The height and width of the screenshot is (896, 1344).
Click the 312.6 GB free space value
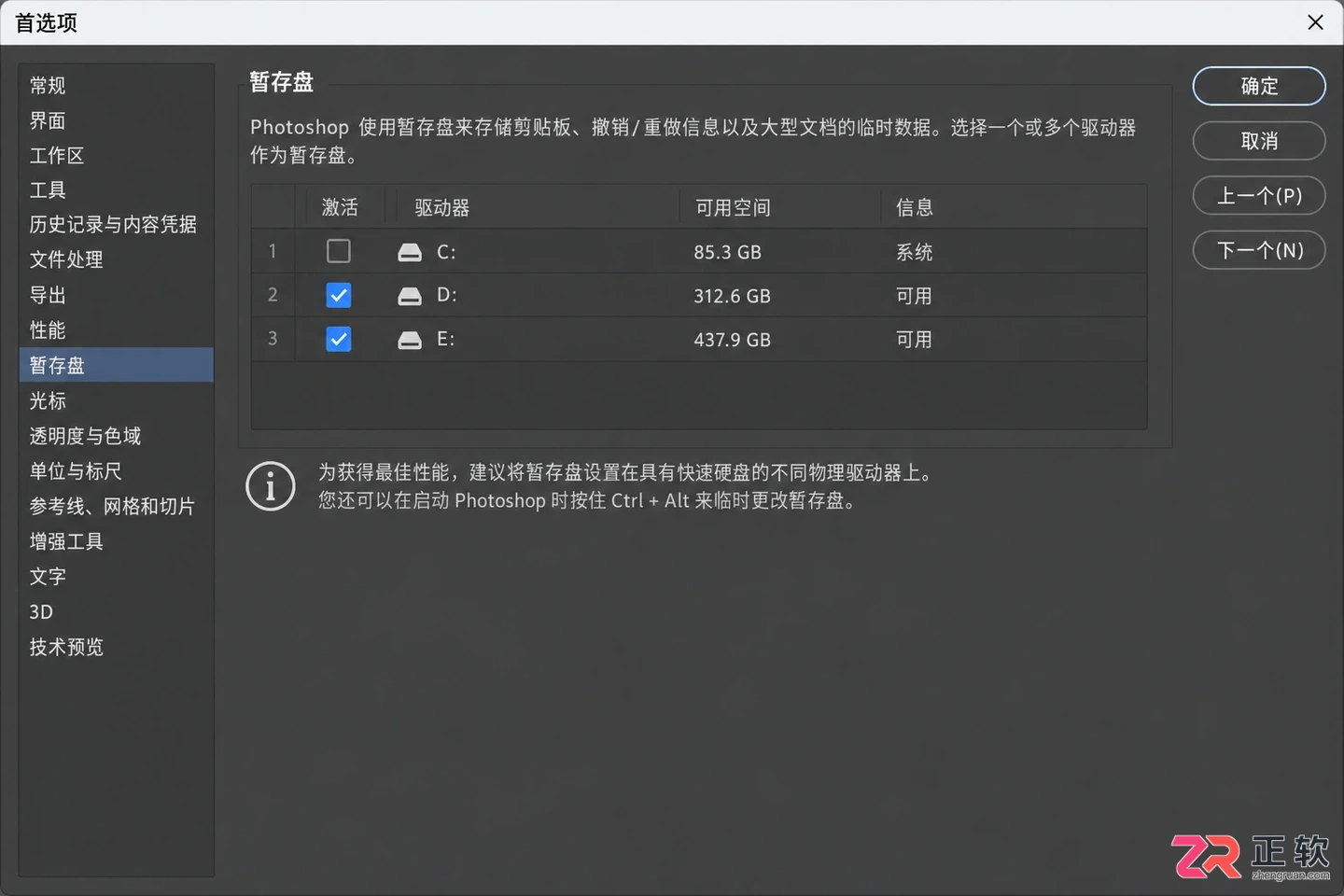(732, 296)
